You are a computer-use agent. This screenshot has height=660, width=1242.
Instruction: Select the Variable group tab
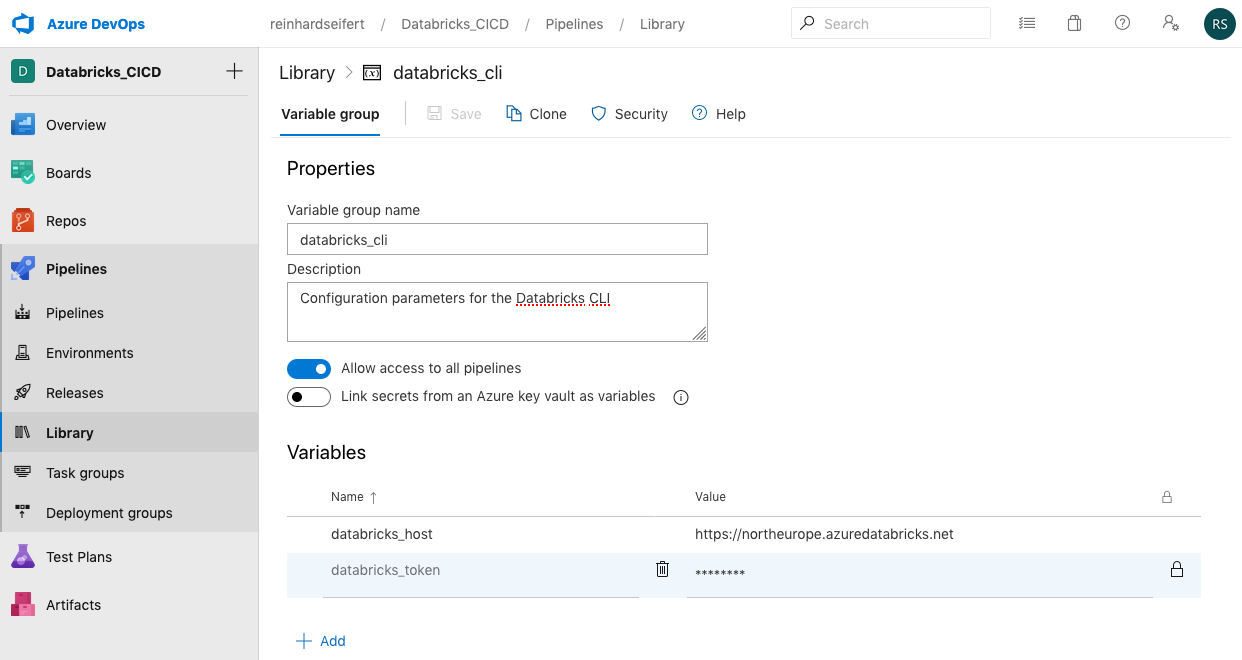point(330,114)
